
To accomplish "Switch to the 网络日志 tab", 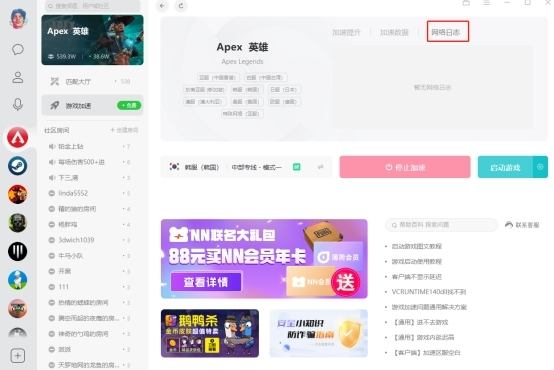I will click(446, 33).
